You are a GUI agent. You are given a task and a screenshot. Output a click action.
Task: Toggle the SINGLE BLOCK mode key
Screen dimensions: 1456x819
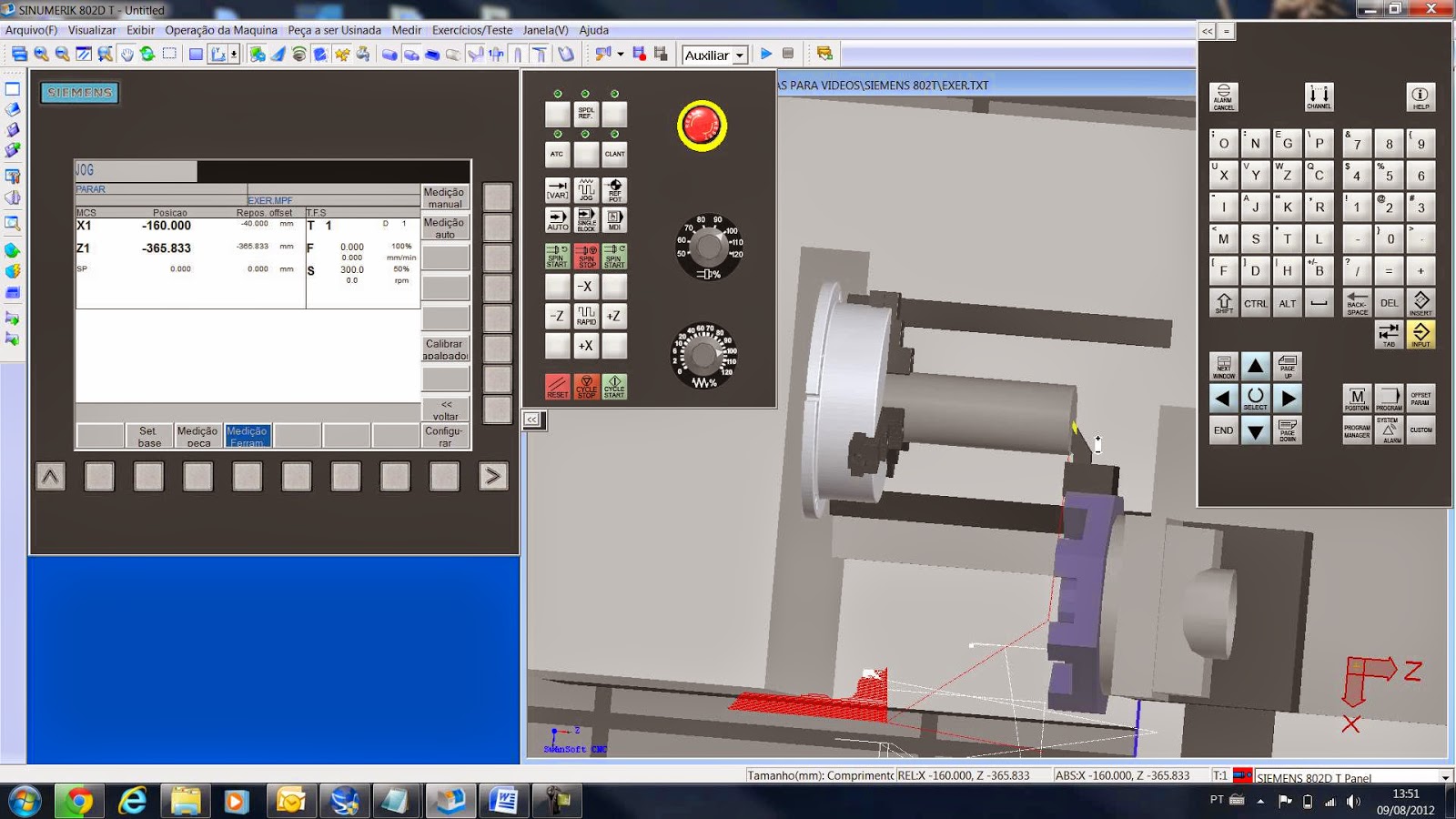586,219
